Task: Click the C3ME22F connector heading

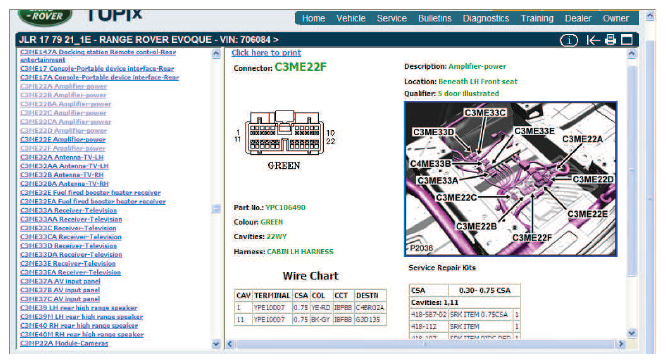Action: 301,67
